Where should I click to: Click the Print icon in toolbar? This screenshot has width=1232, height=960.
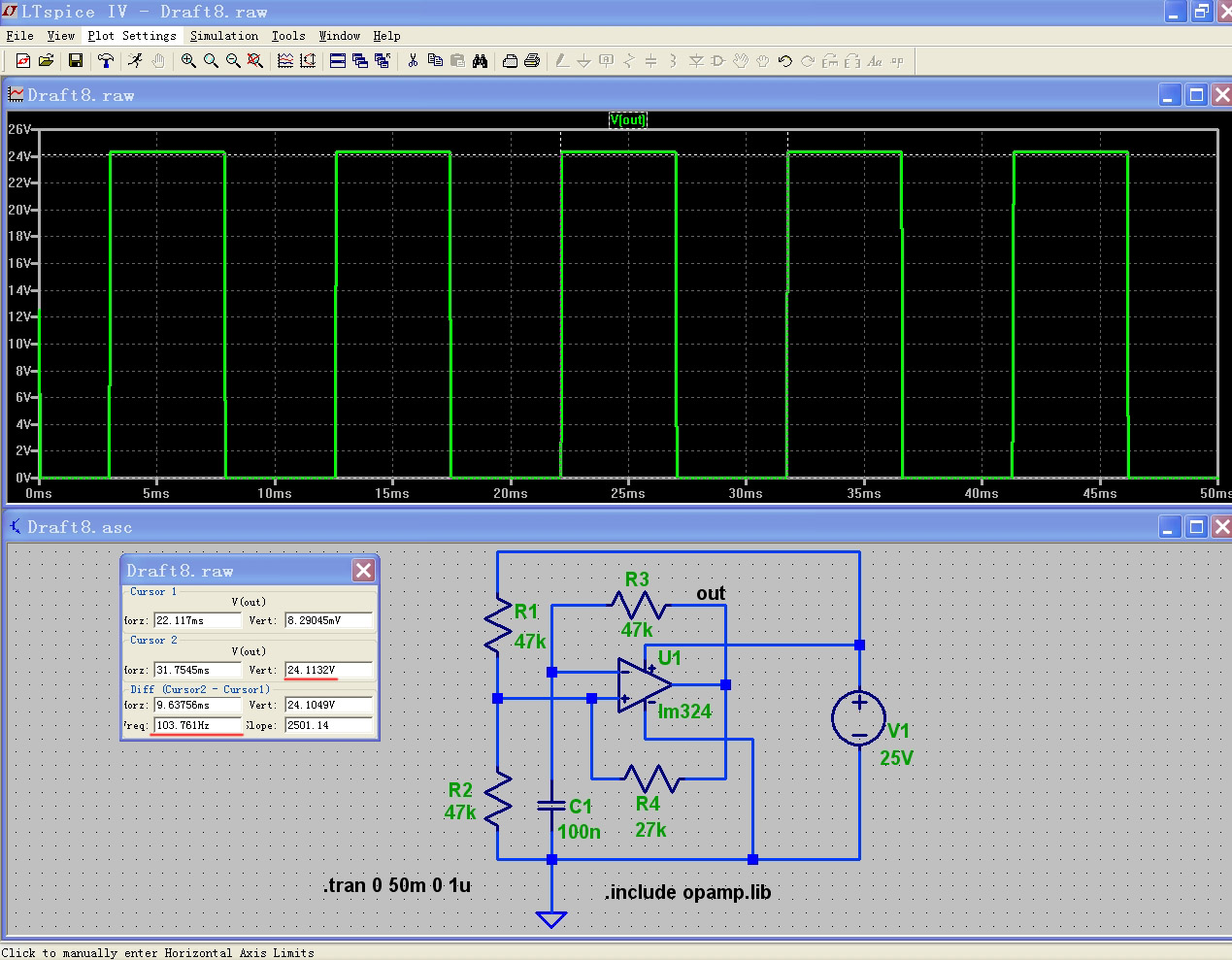coord(532,61)
